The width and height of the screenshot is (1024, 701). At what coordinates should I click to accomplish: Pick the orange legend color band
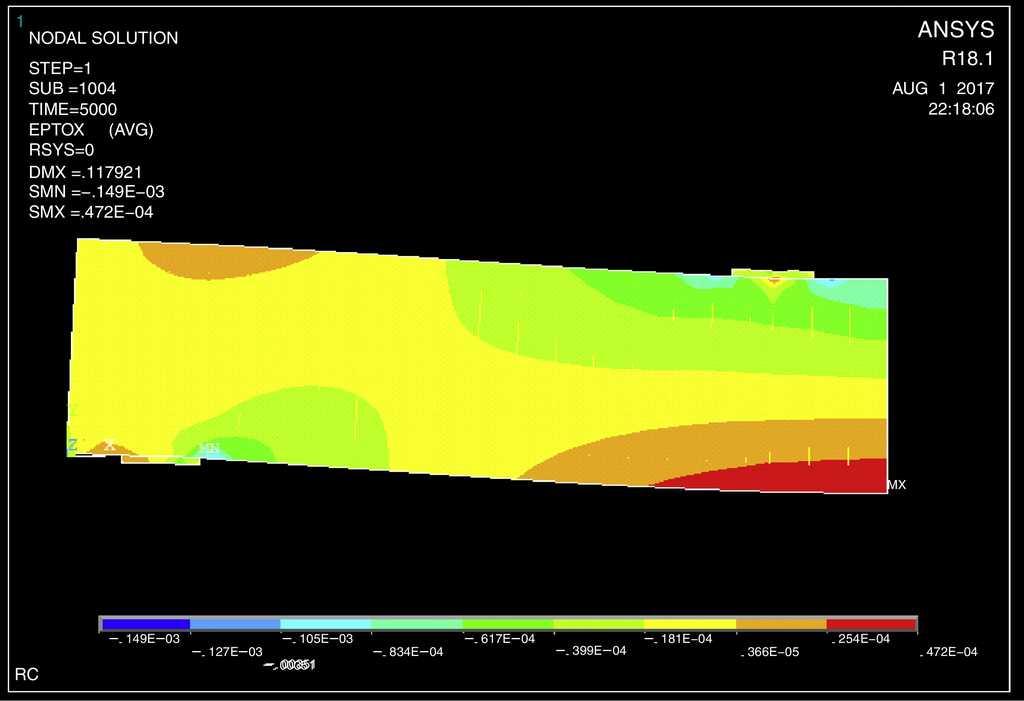780,624
